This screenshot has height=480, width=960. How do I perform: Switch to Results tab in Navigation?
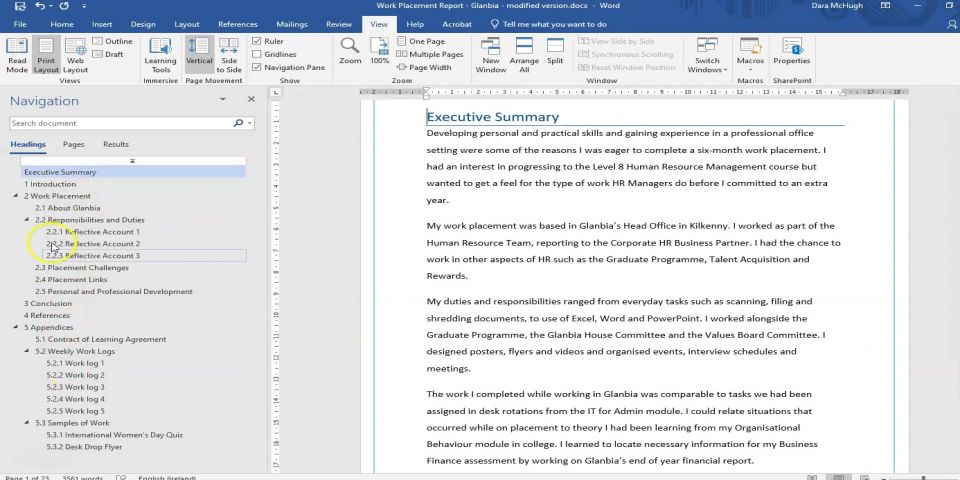(x=116, y=144)
